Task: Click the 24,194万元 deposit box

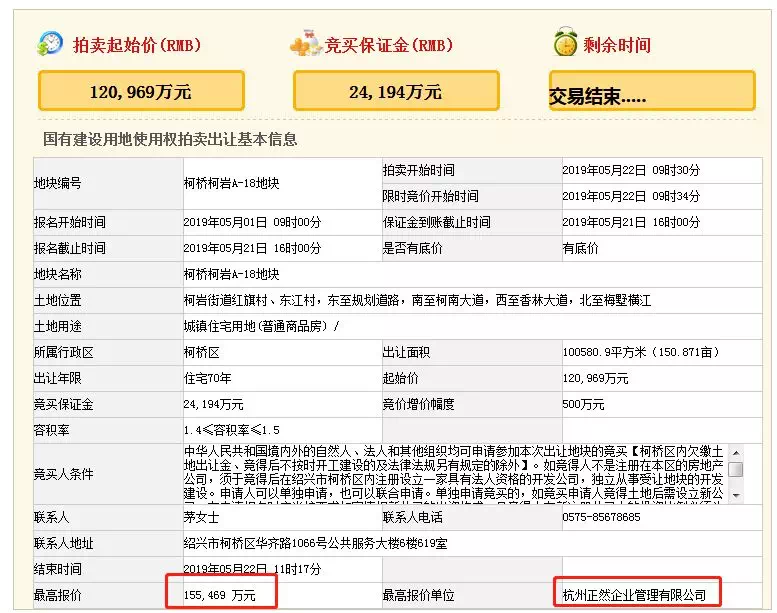Action: (396, 91)
